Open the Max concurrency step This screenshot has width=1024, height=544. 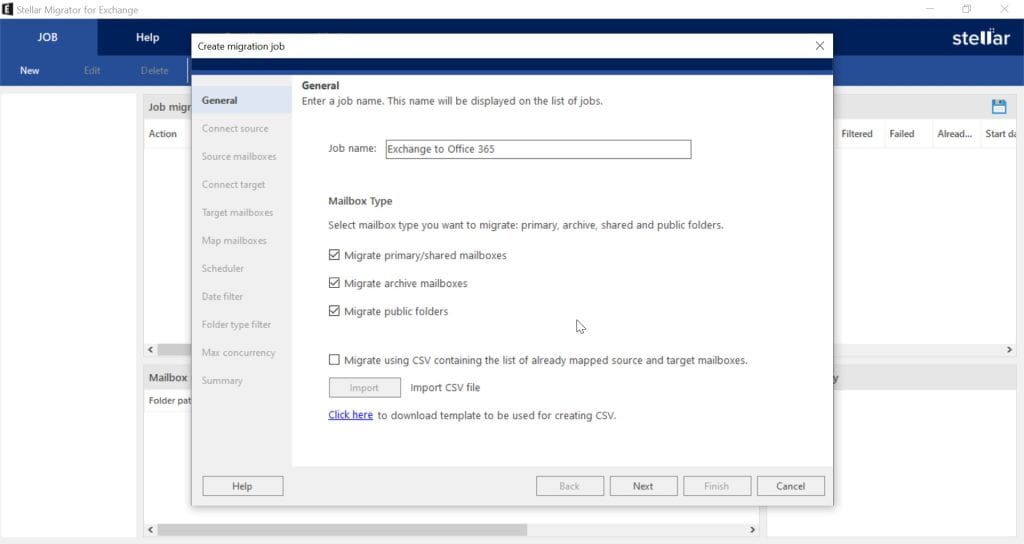click(x=239, y=353)
